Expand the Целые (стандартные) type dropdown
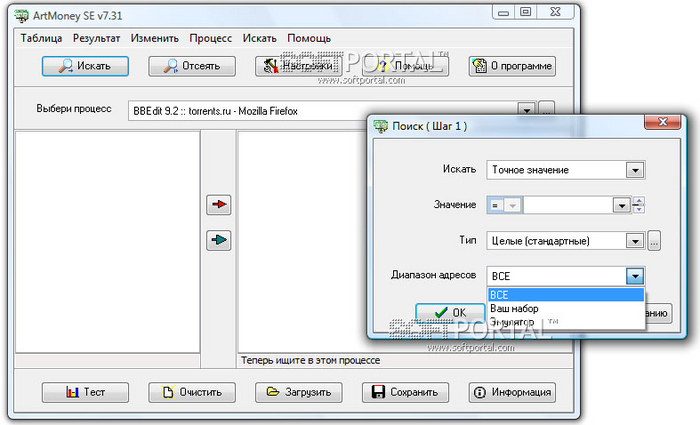 (x=634, y=241)
